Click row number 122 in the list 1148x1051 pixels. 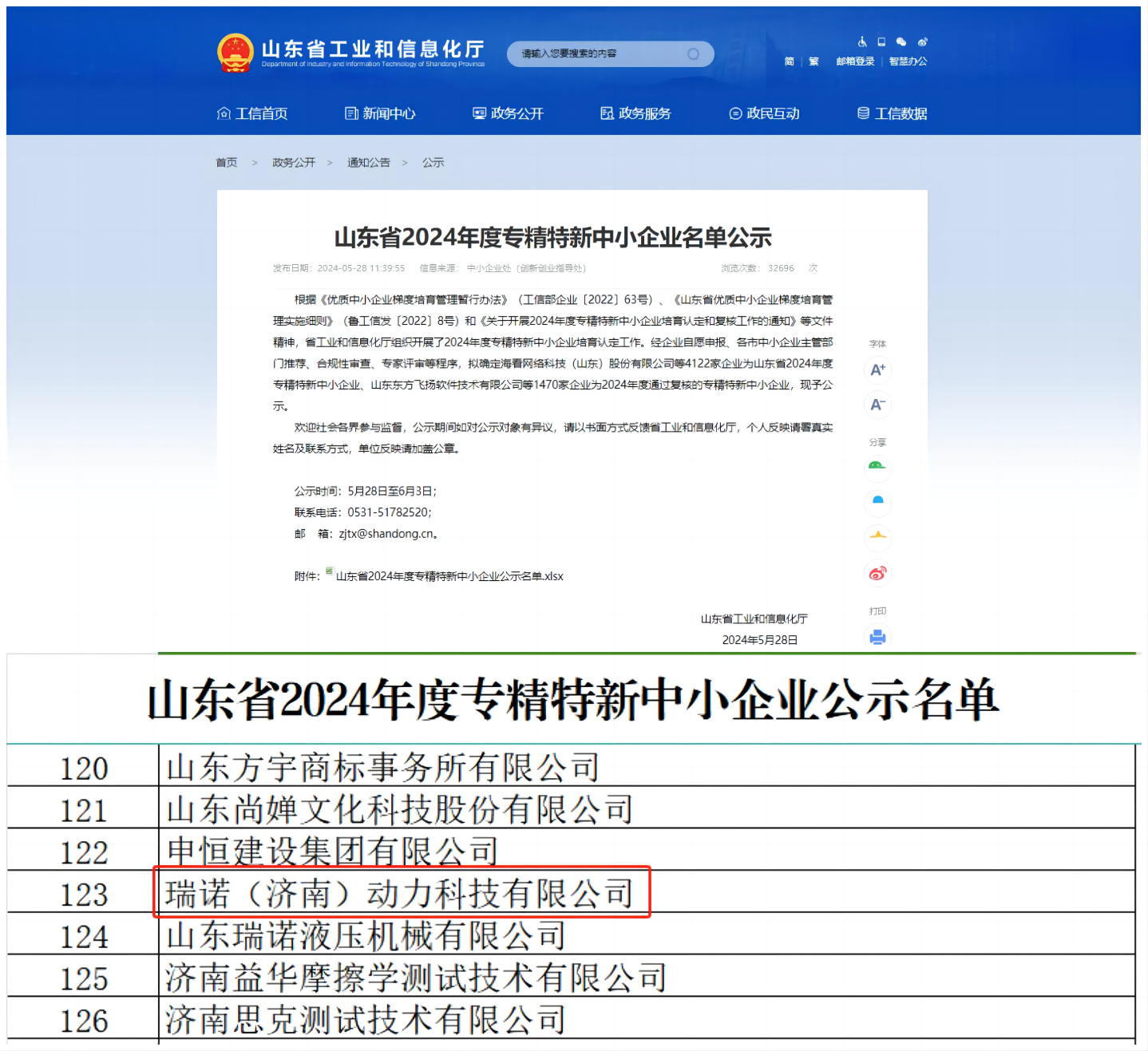pyautogui.click(x=84, y=852)
